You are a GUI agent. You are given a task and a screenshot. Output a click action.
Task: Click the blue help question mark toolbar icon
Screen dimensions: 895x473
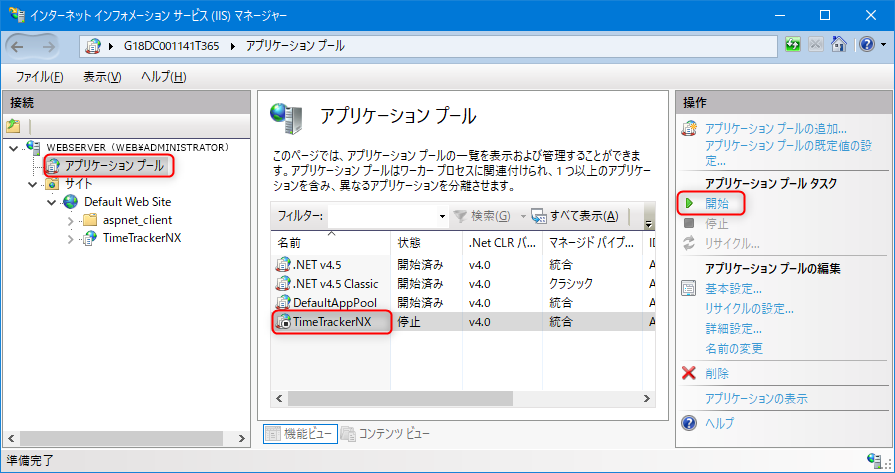click(866, 45)
